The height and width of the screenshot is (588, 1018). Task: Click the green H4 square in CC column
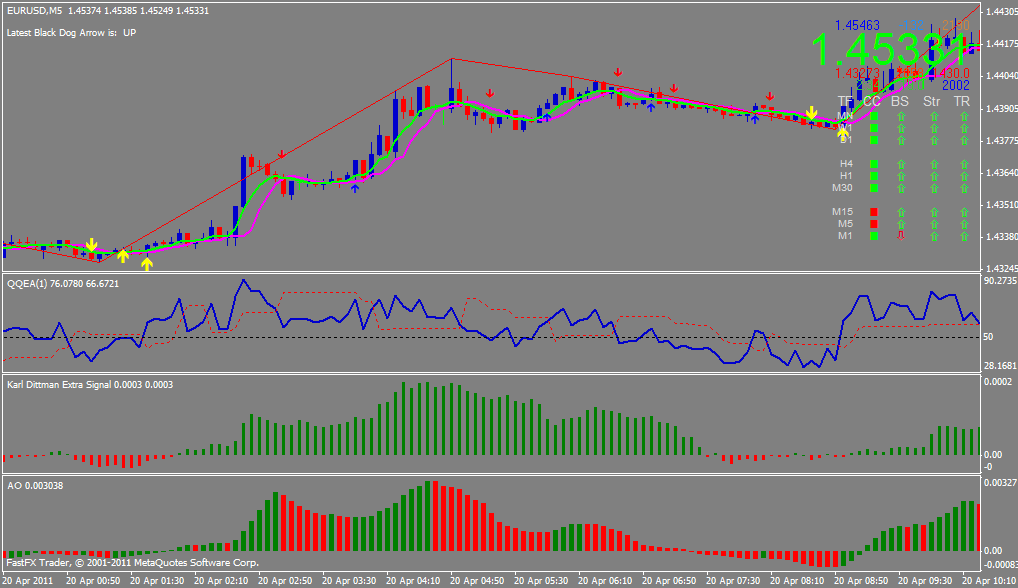(874, 163)
